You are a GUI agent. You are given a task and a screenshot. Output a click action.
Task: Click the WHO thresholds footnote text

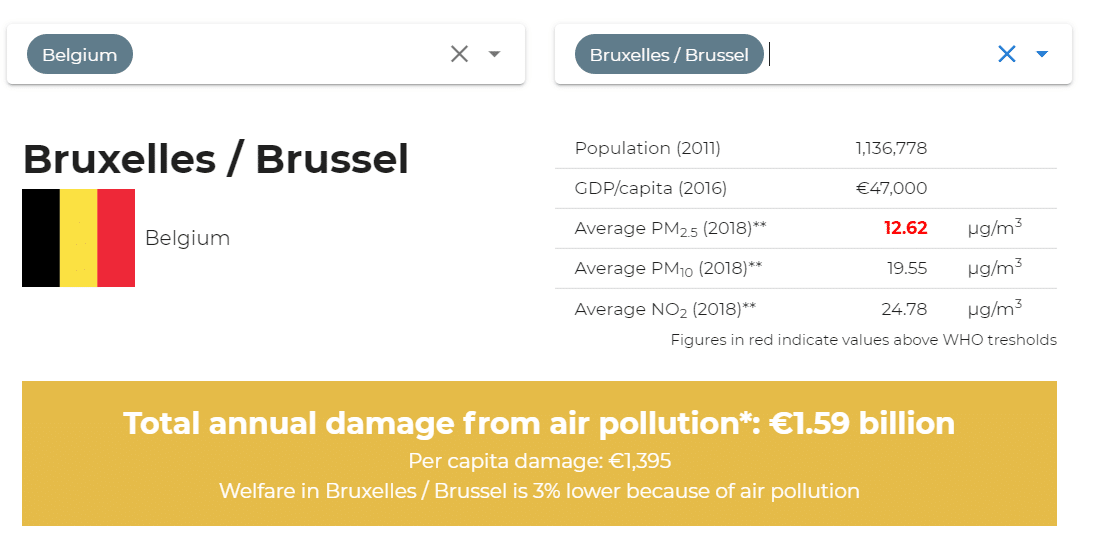point(863,340)
